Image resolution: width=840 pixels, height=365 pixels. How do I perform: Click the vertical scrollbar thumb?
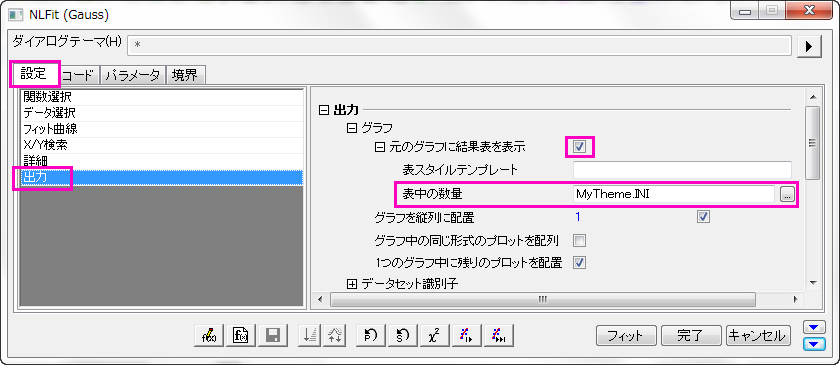coord(813,143)
